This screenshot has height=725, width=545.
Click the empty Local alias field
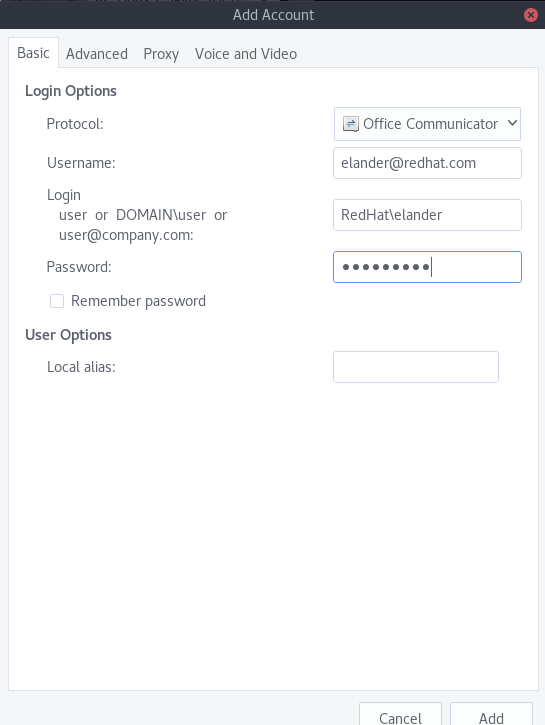[416, 367]
